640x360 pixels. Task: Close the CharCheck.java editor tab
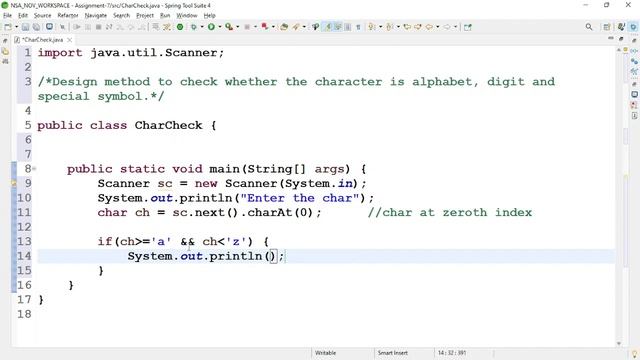coord(70,40)
